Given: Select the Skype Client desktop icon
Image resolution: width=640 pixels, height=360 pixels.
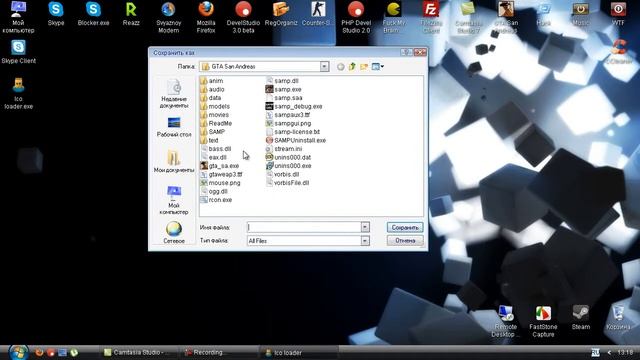Looking at the screenshot, I should (18, 52).
